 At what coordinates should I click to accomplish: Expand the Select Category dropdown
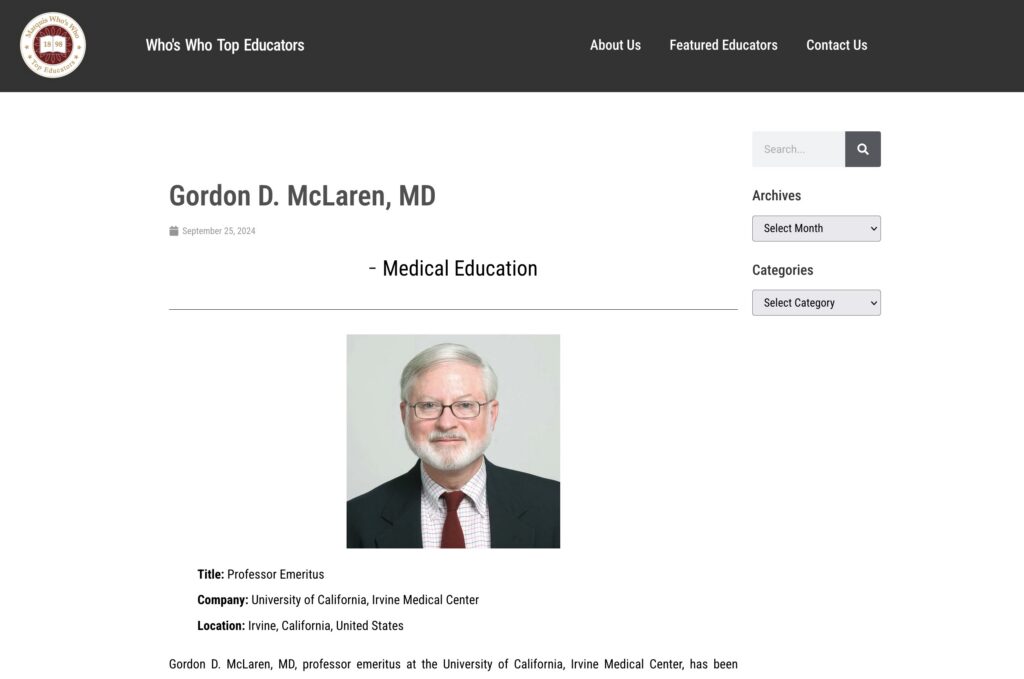point(816,303)
